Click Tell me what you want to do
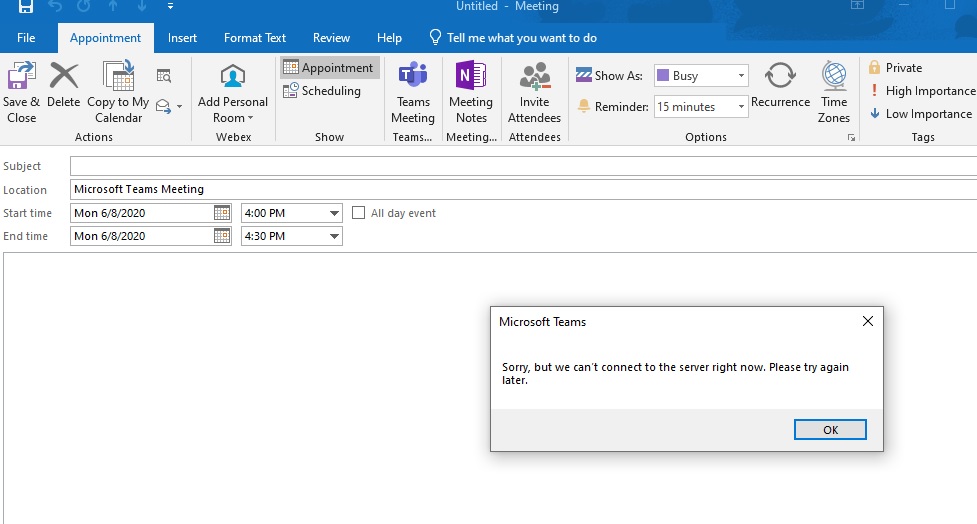 (513, 37)
